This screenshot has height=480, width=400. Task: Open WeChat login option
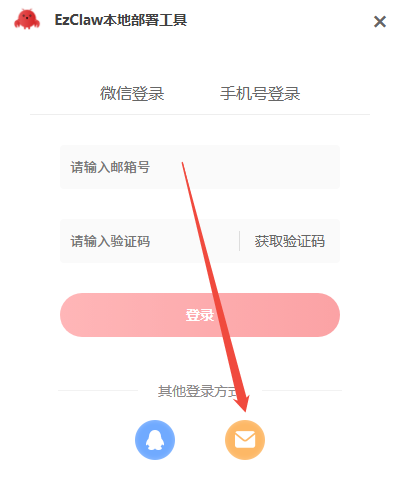tap(132, 93)
